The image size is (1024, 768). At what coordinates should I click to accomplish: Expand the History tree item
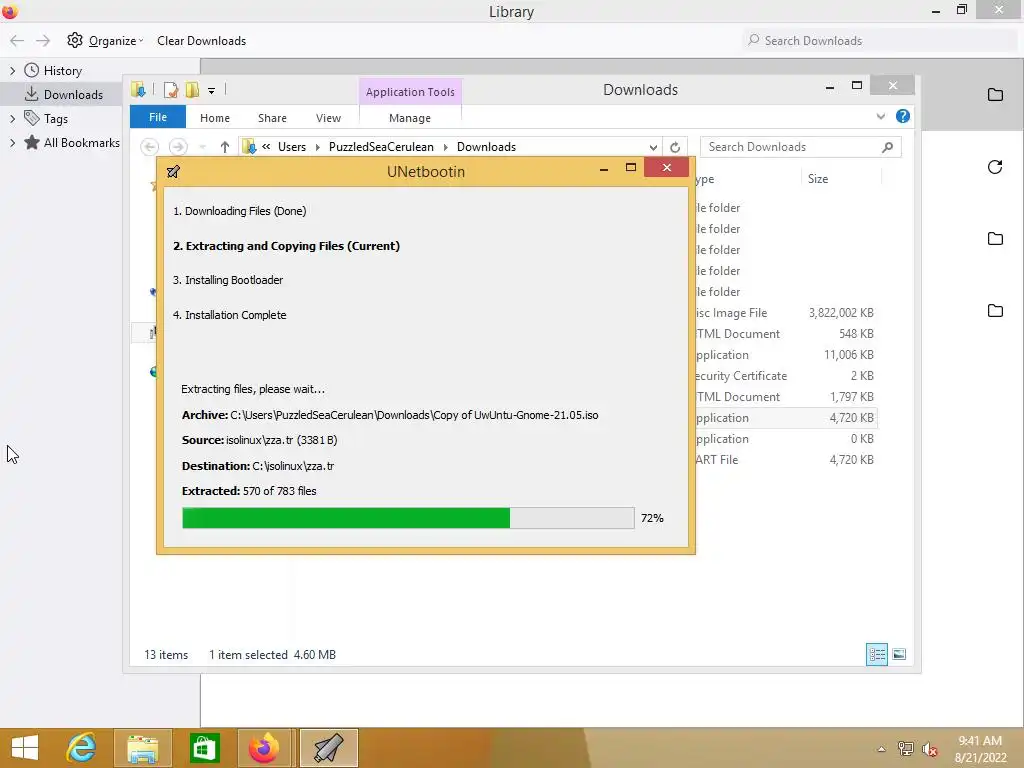point(12,71)
